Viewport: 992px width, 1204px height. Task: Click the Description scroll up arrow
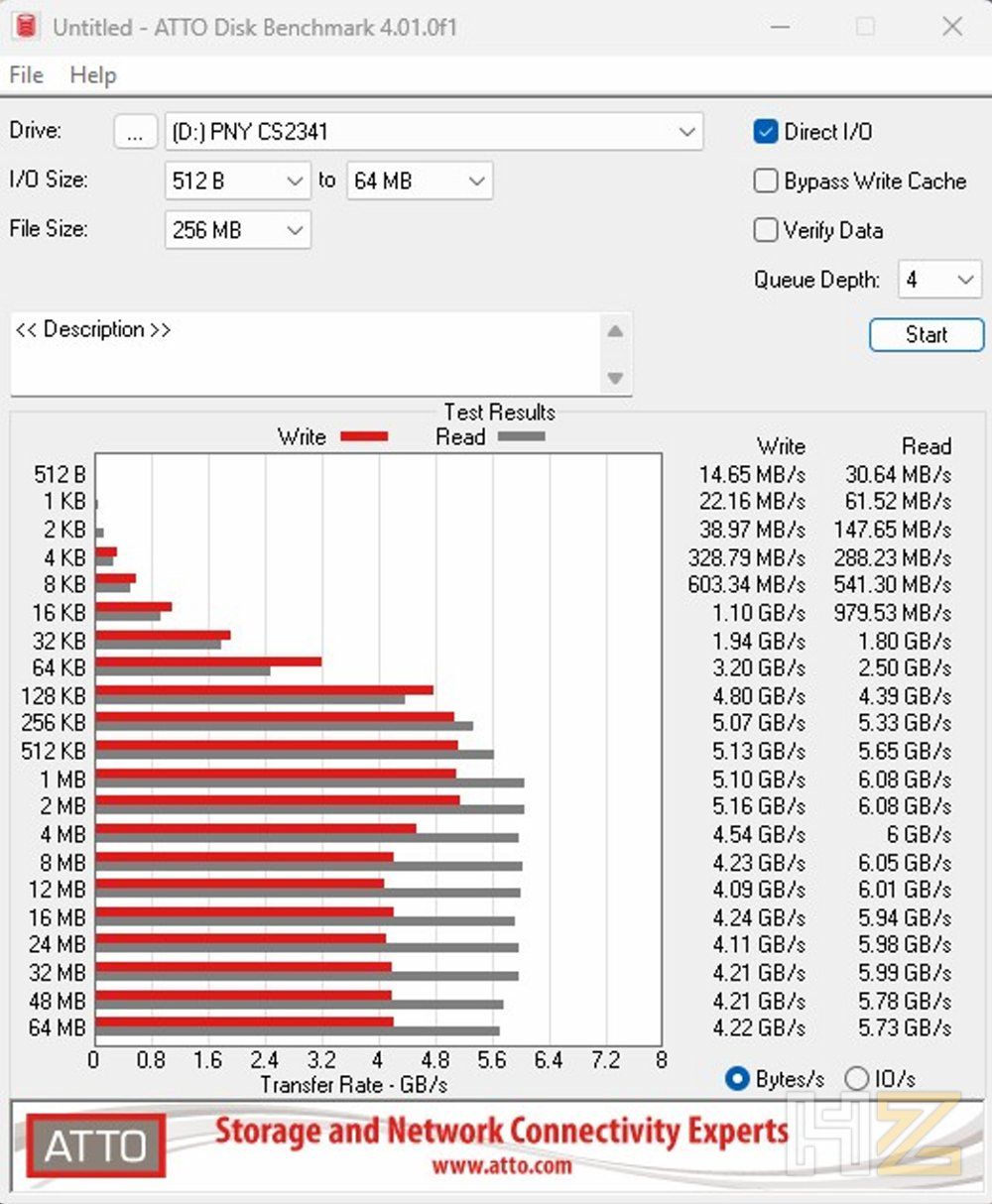click(615, 331)
